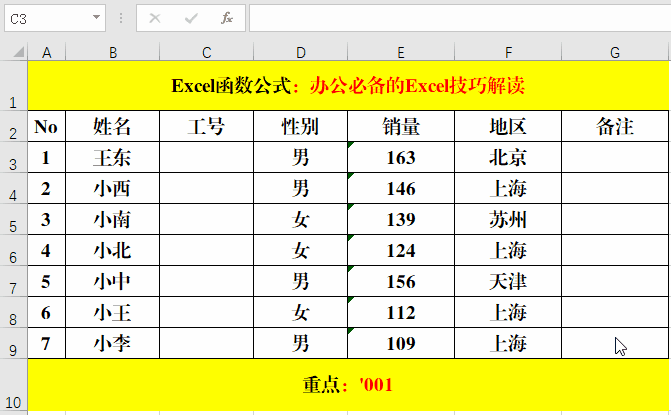Click the 性别 header cell

tap(301, 126)
